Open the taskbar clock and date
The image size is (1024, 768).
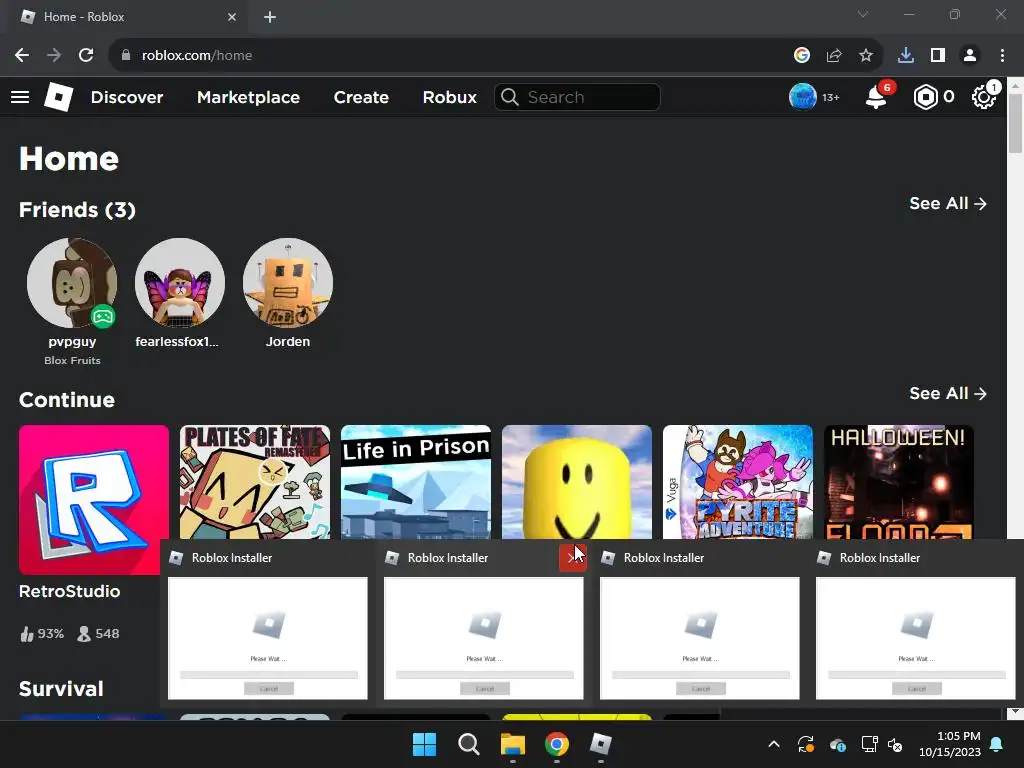(x=950, y=744)
